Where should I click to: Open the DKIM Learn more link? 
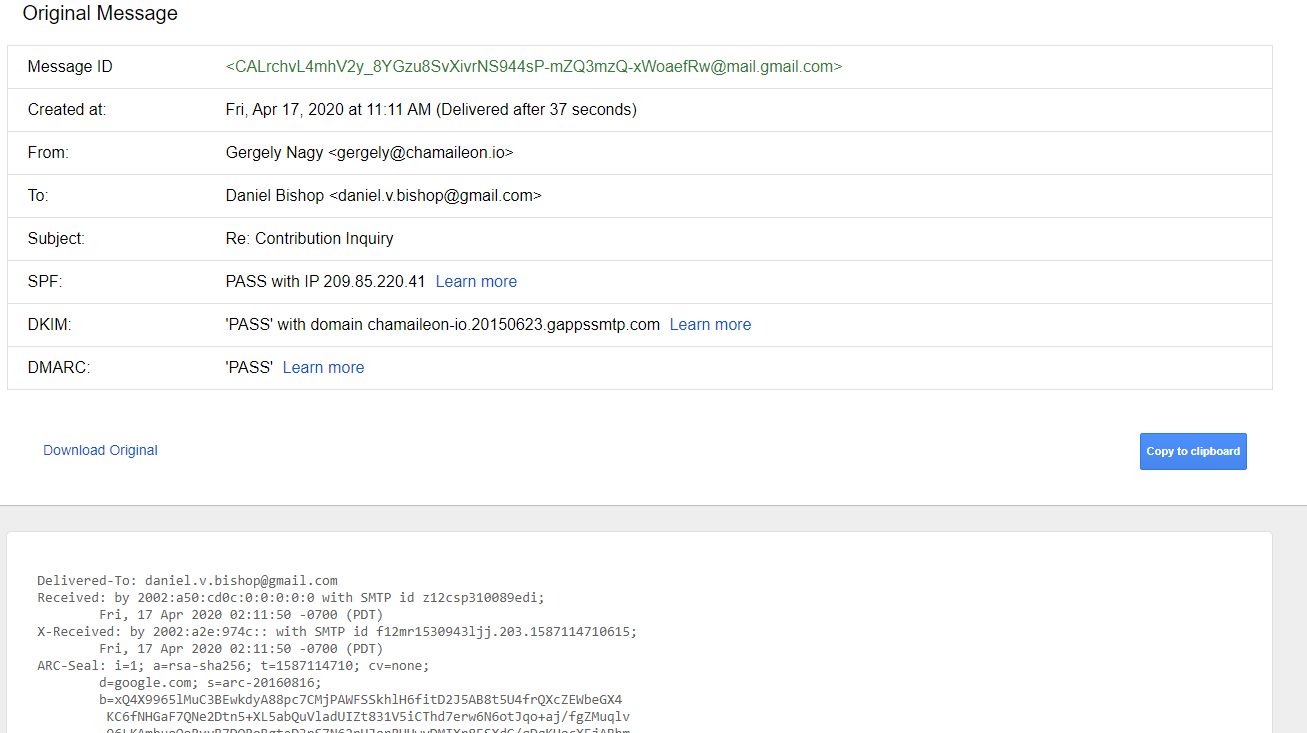coord(710,324)
